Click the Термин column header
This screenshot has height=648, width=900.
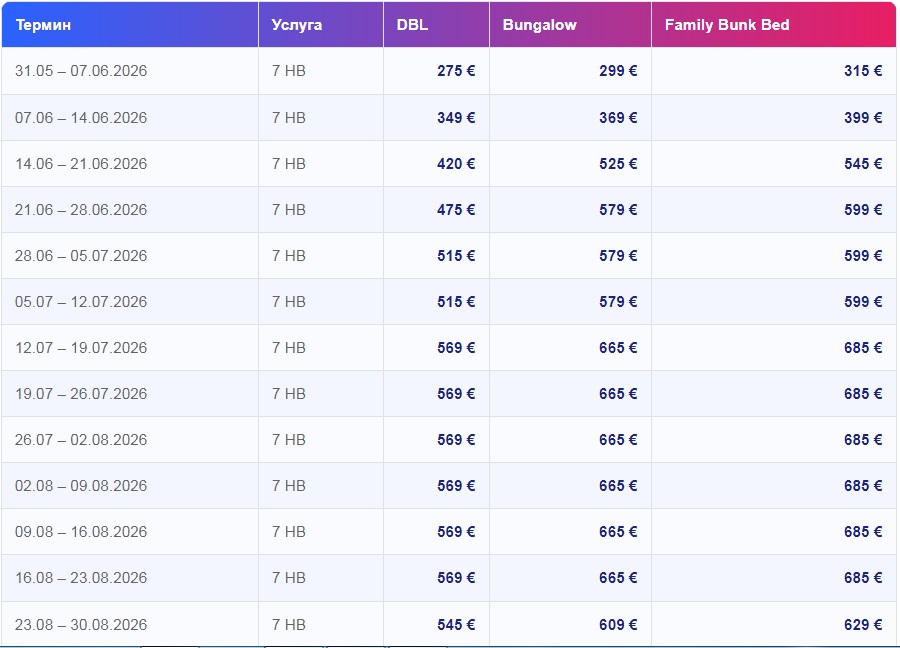[x=43, y=25]
